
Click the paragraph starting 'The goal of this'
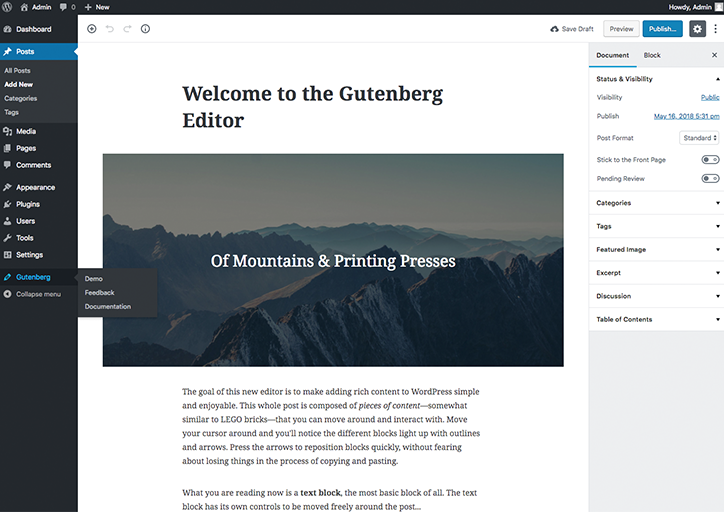click(x=331, y=426)
